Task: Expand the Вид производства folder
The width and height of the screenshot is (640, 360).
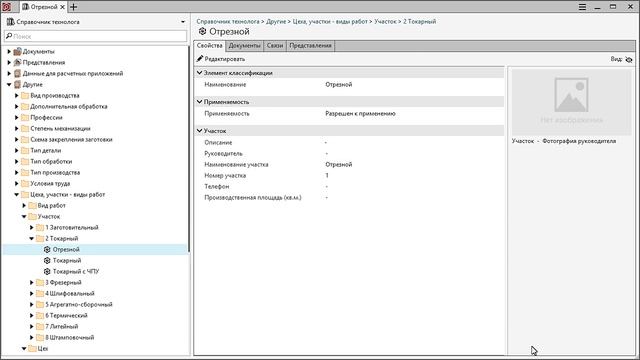Action: click(17, 96)
